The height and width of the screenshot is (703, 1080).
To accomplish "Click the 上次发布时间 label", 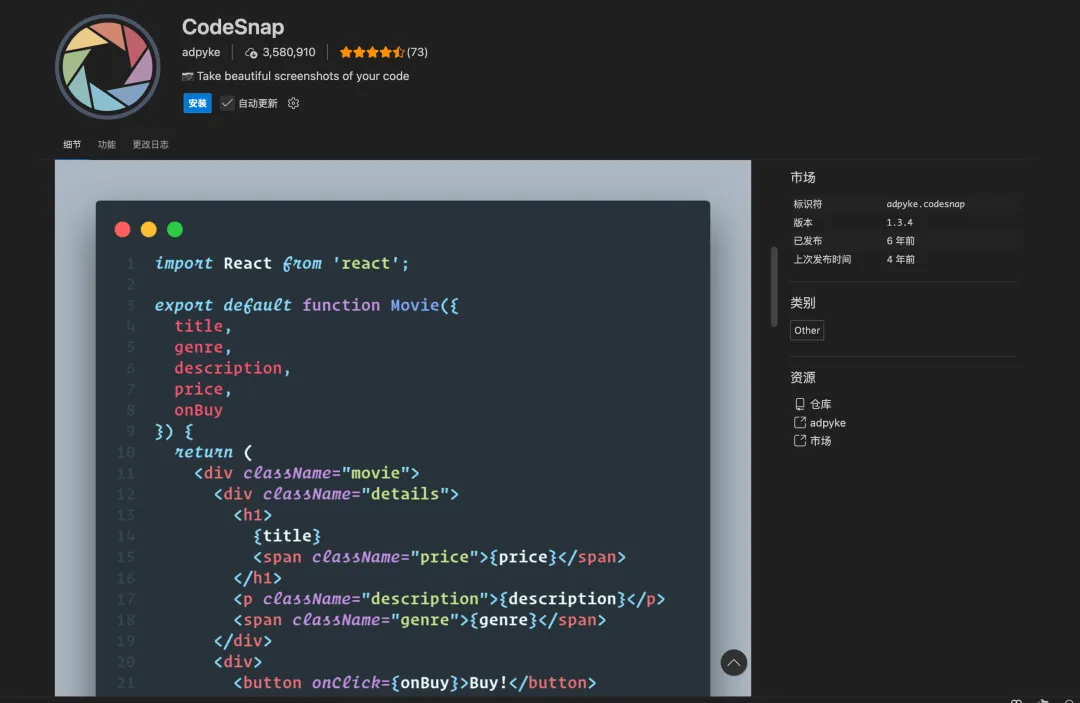I will click(x=822, y=260).
